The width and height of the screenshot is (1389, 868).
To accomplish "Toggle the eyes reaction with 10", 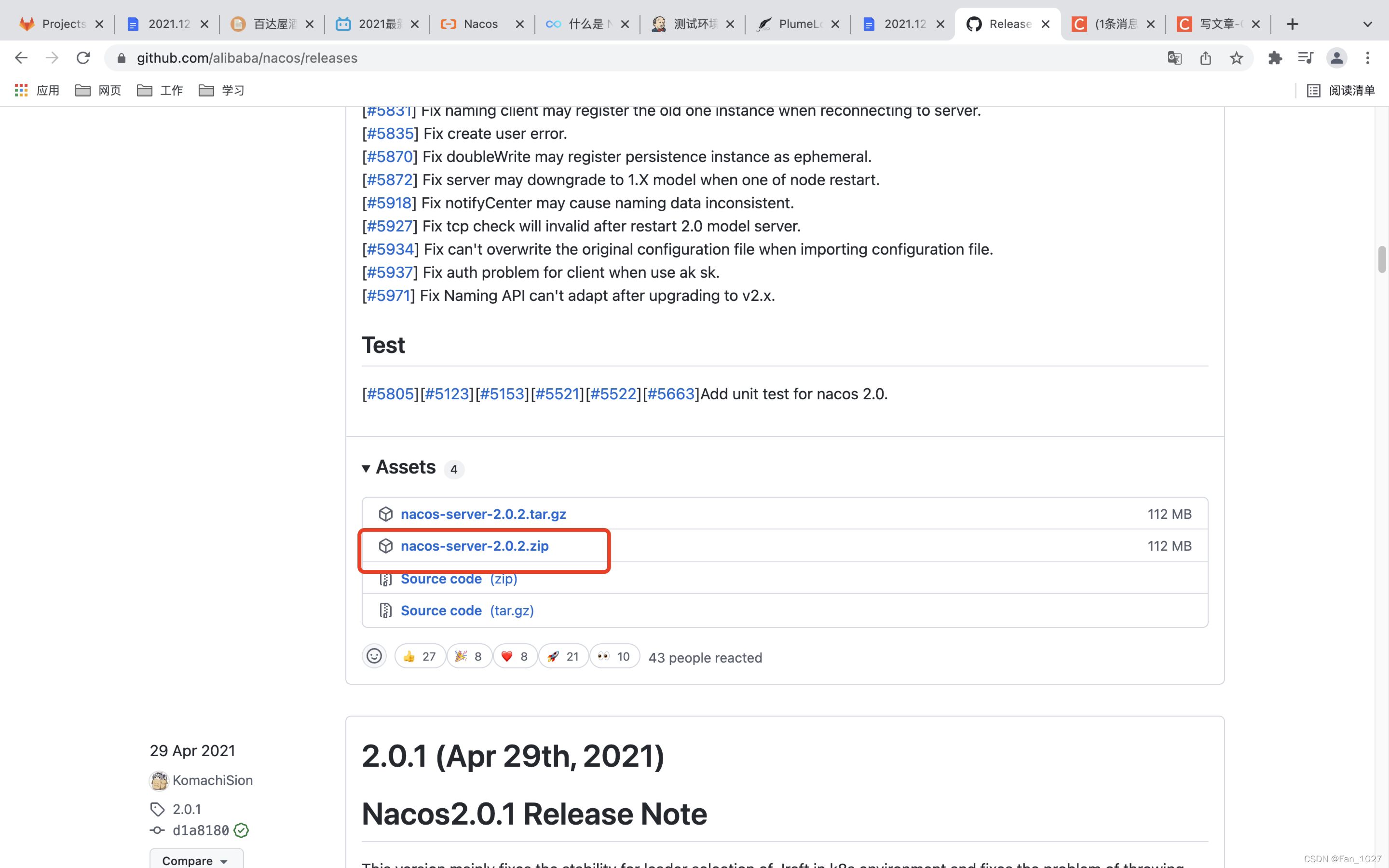I will 614,656.
